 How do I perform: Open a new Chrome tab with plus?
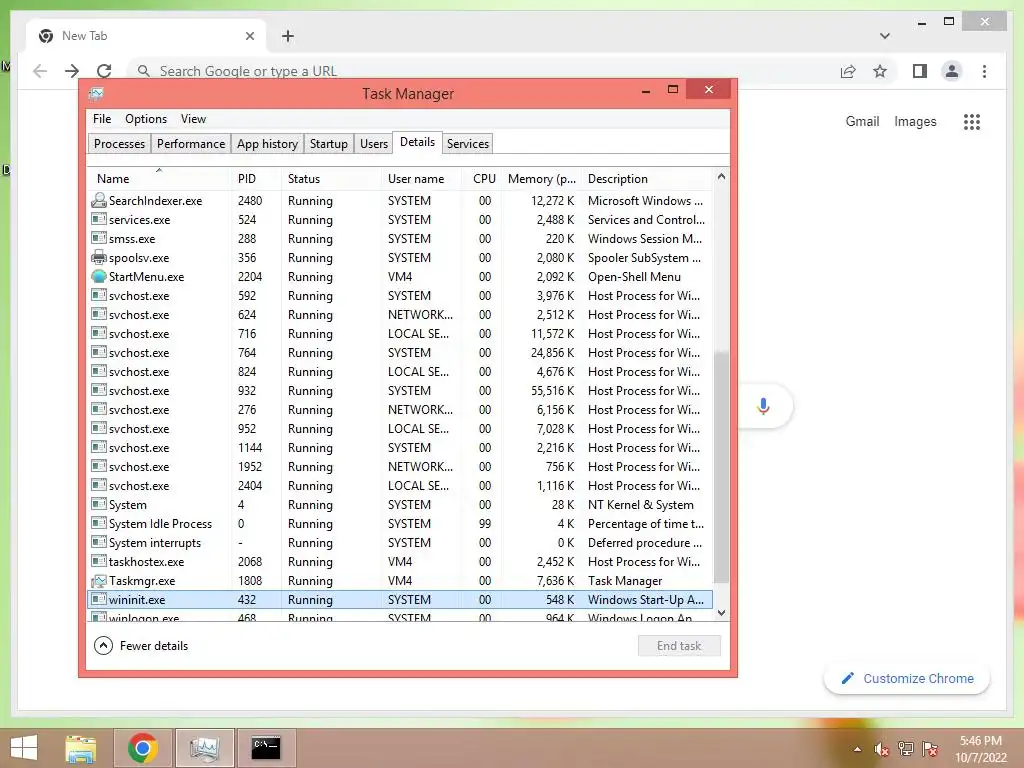click(287, 36)
